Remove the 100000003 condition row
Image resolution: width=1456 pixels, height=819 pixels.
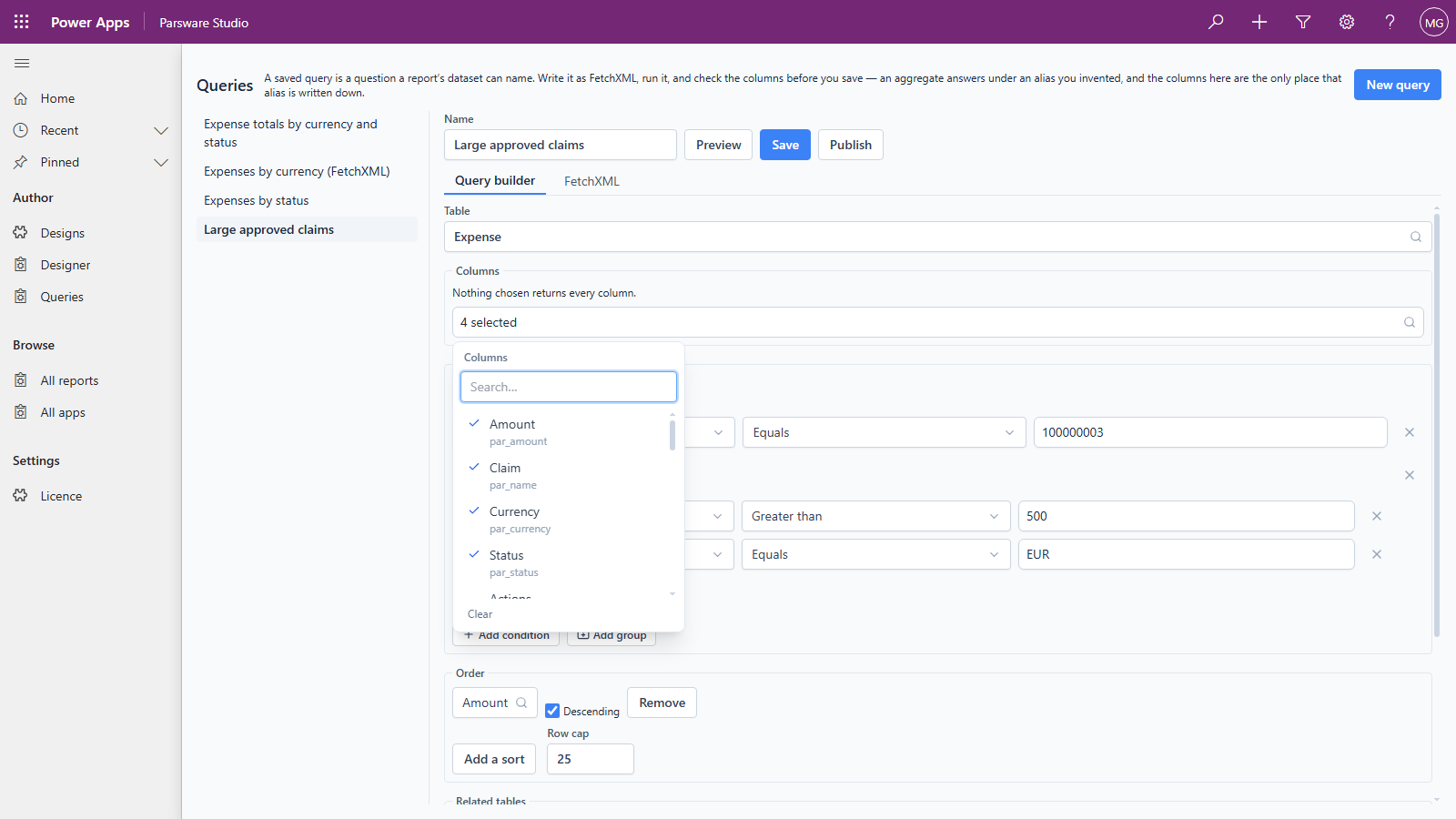1410,432
